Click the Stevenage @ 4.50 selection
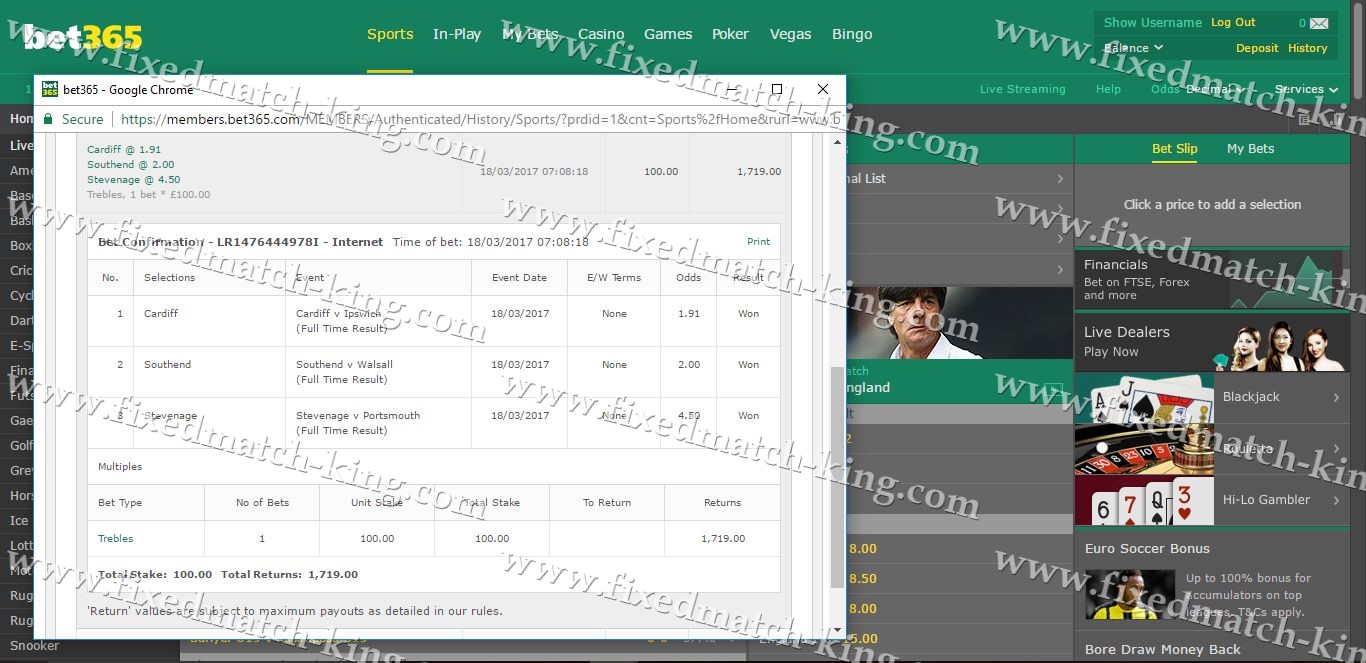Viewport: 1366px width, 663px height. (133, 180)
